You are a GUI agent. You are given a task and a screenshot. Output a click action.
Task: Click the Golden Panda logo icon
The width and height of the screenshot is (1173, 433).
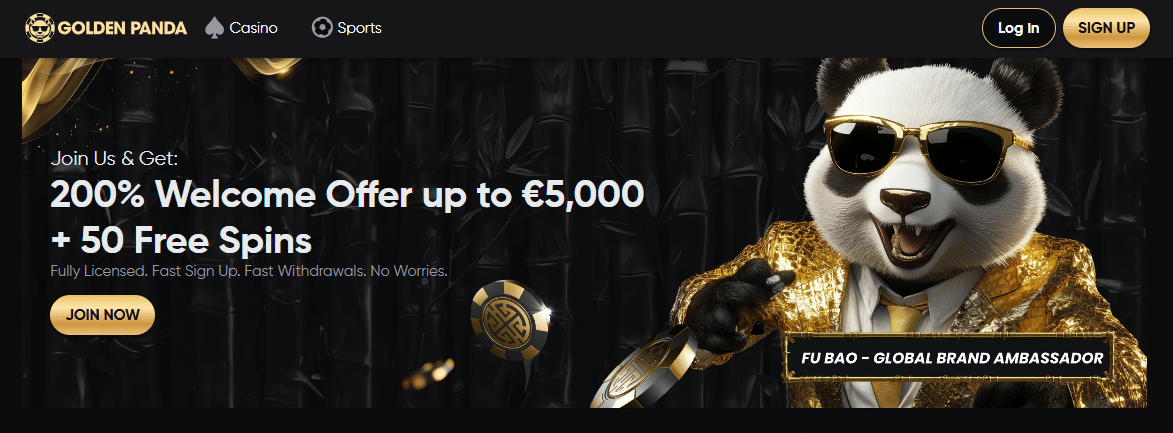[39, 28]
